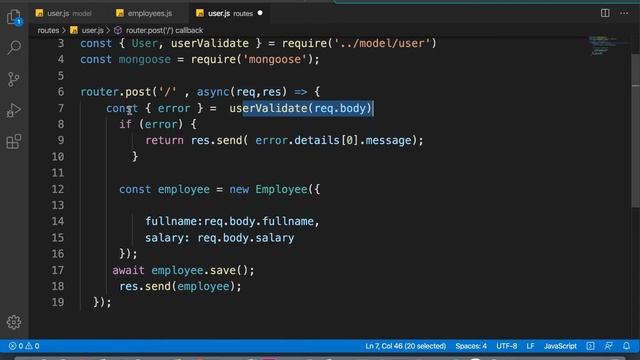Click Employee class name on line 12
Screen dimensions: 640x360
[x=281, y=189]
